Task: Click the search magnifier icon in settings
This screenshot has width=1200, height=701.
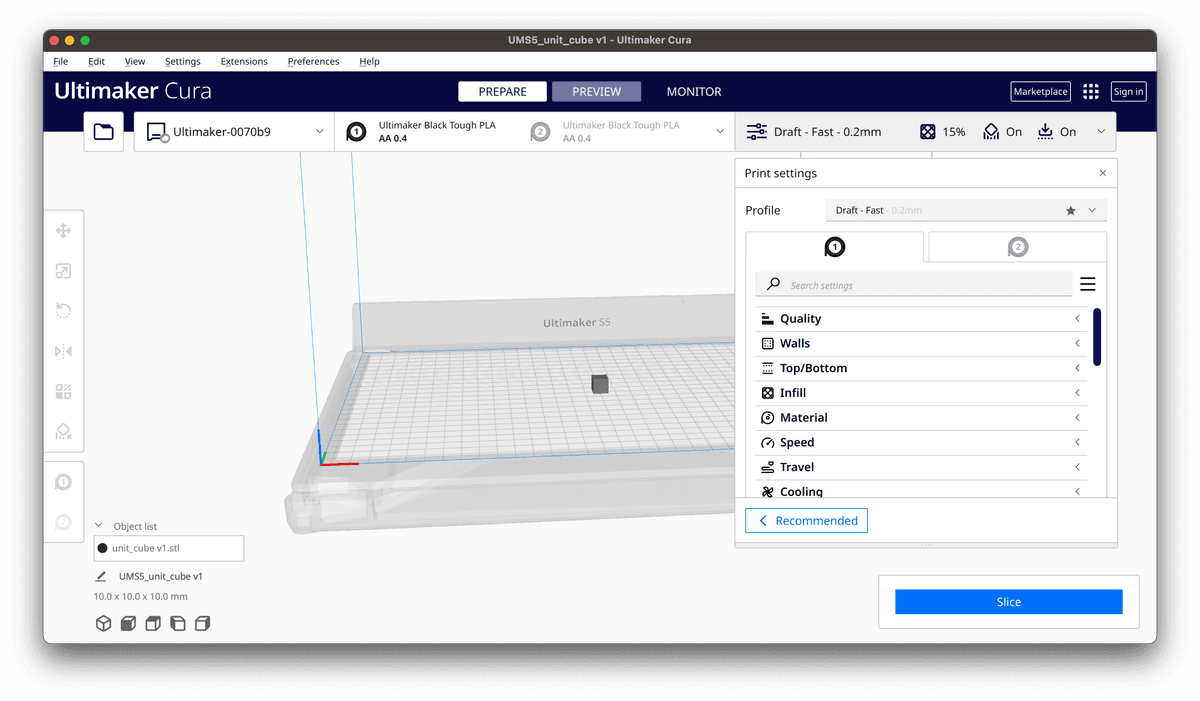Action: tap(773, 285)
